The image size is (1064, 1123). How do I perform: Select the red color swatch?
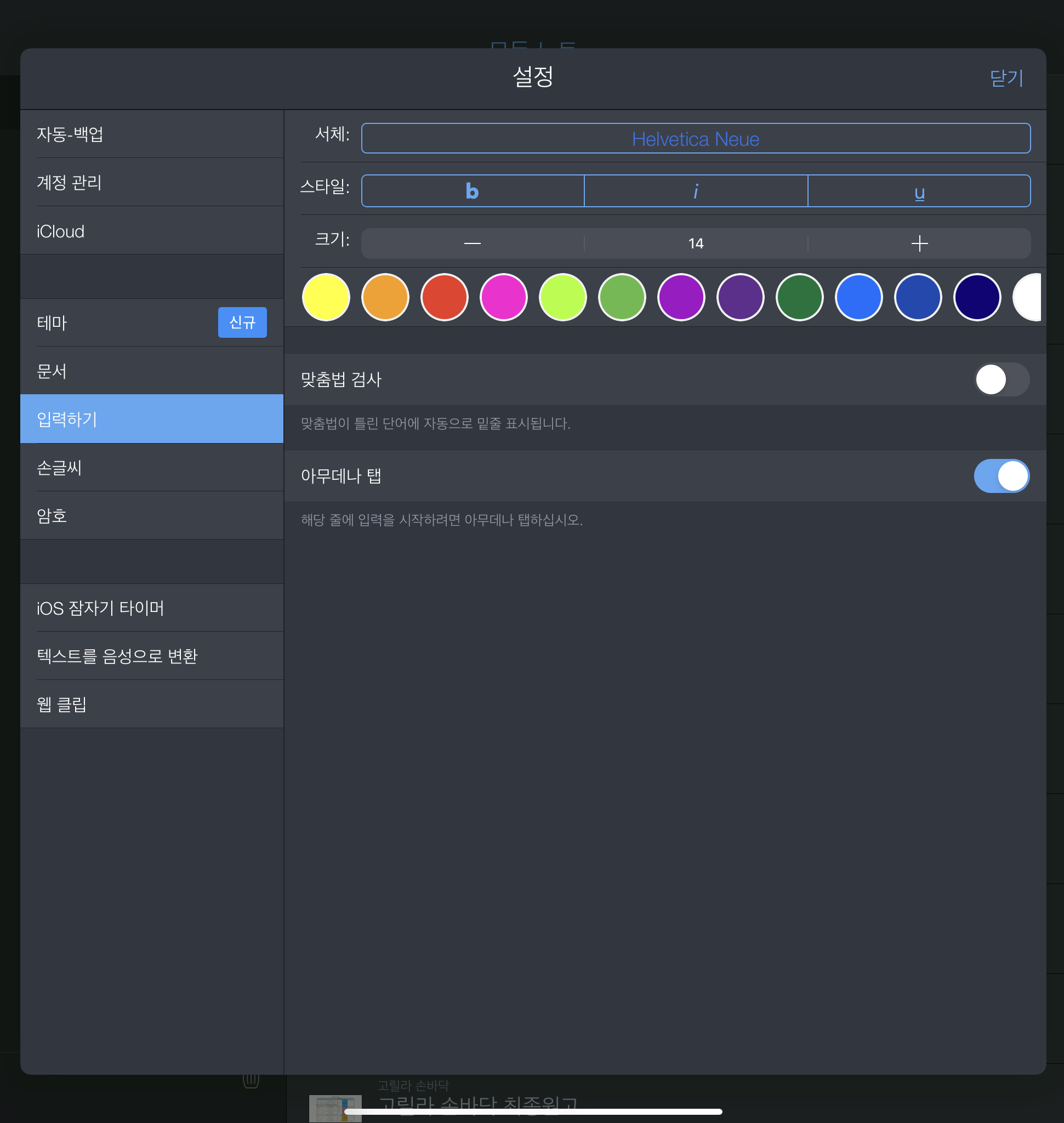coord(444,297)
